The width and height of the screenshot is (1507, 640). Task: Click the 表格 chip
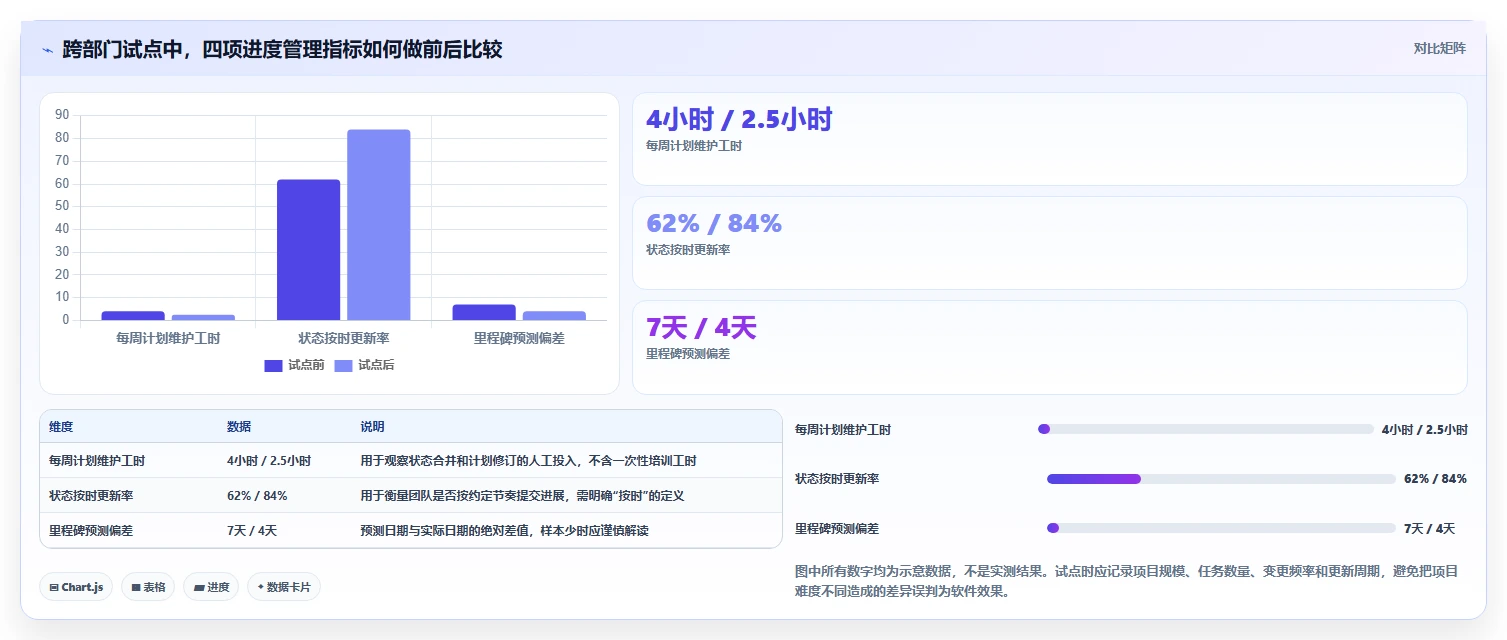148,587
